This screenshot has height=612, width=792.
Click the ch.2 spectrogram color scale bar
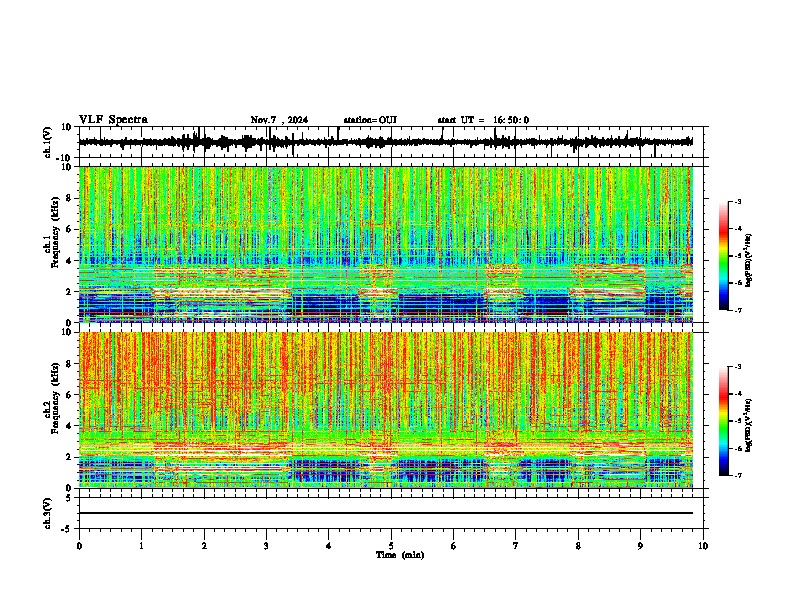click(724, 421)
